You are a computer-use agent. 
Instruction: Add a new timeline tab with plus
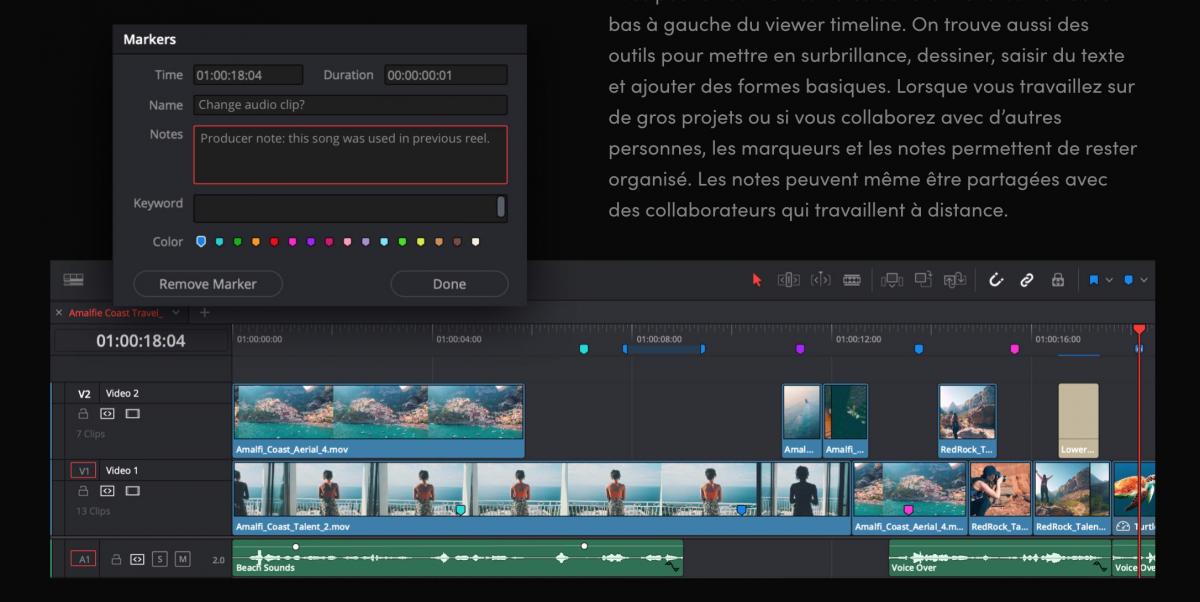(206, 313)
